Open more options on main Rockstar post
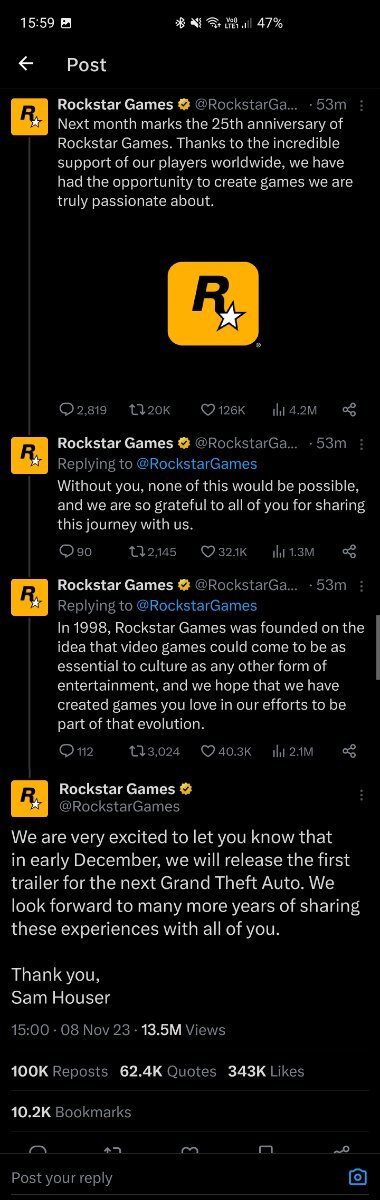The image size is (380, 1200). (361, 795)
